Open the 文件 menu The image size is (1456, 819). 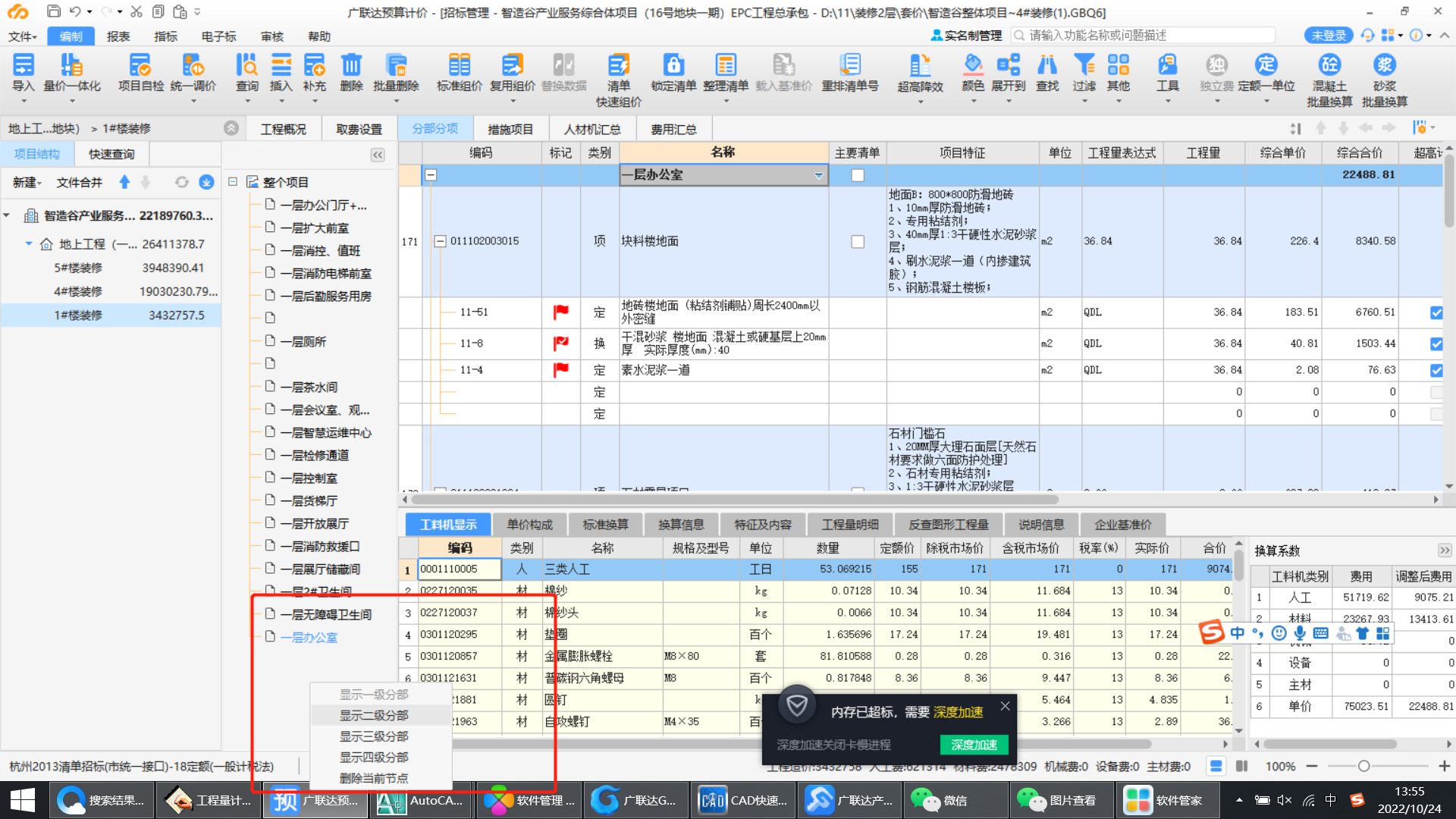tap(22, 36)
